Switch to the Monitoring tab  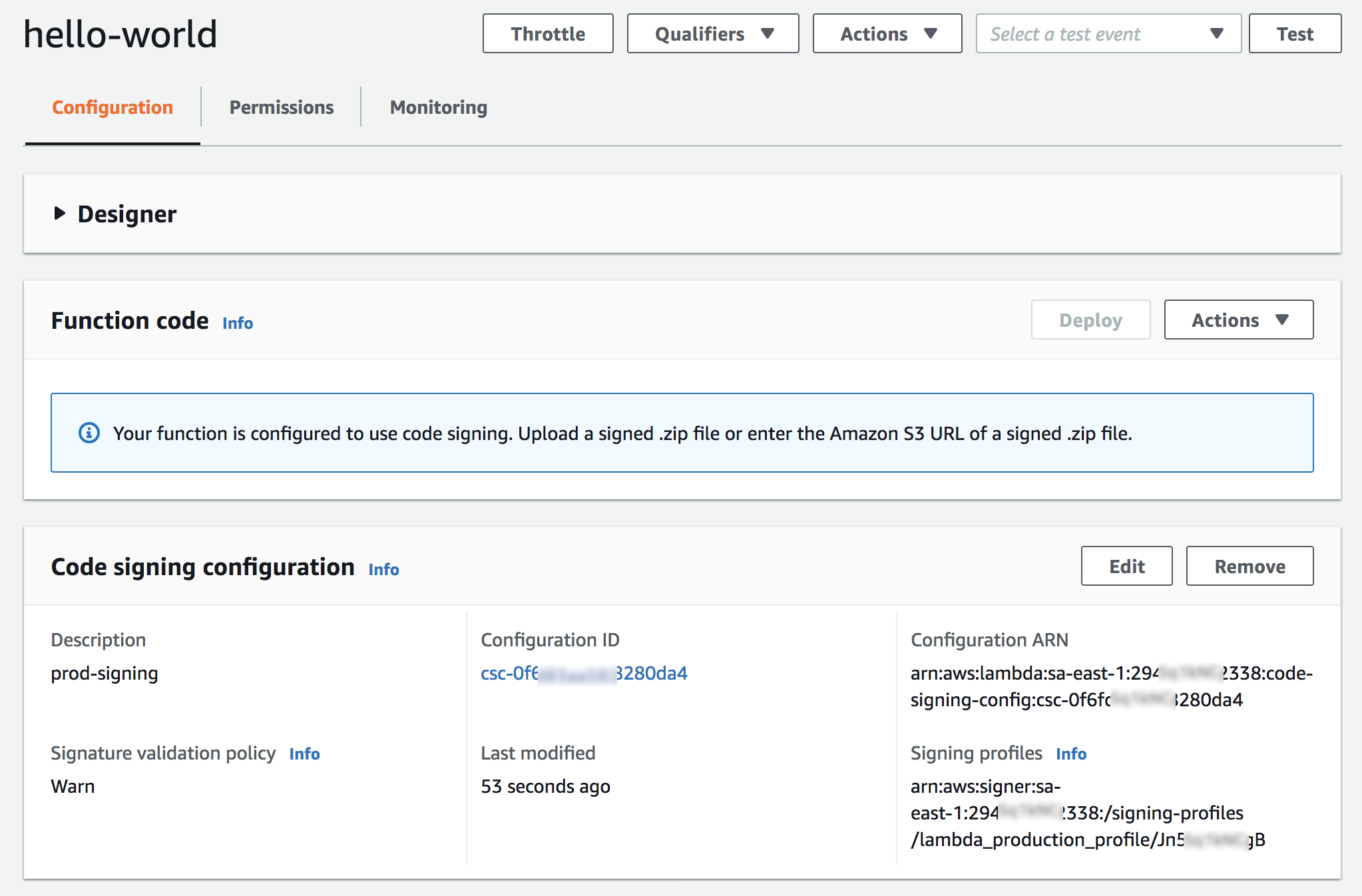(x=438, y=107)
